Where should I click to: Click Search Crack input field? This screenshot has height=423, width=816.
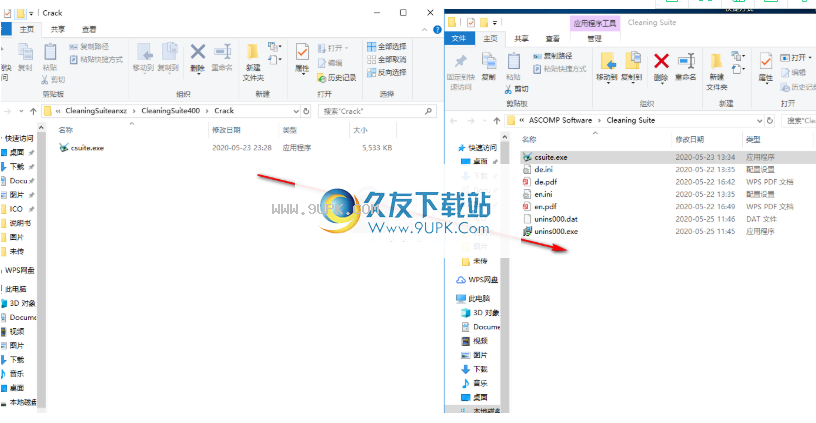[x=377, y=111]
